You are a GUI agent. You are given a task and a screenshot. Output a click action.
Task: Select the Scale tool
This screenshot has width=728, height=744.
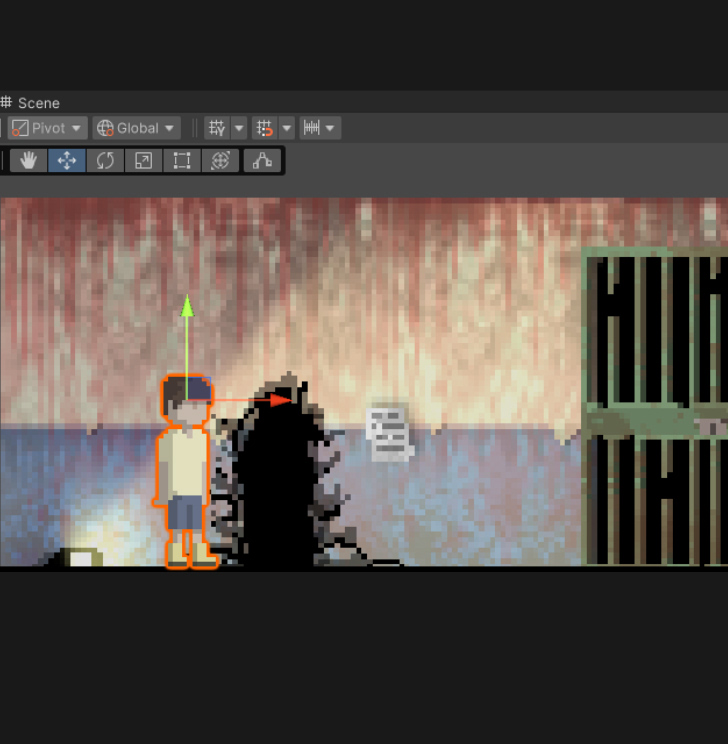(143, 160)
